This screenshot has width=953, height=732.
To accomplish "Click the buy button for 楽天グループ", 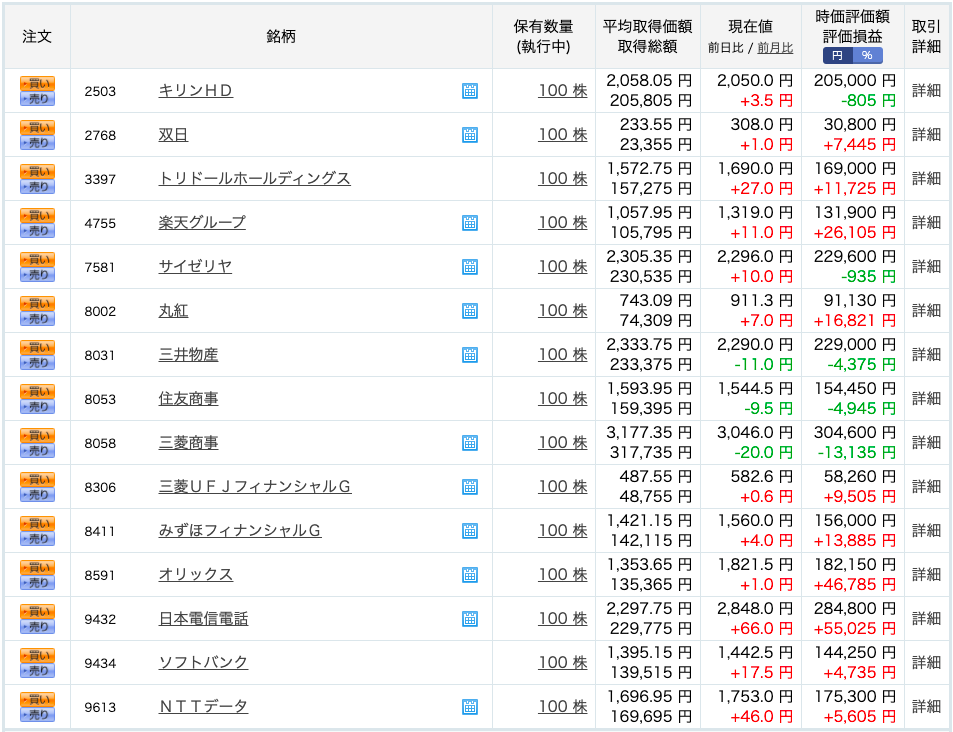I will click(37, 215).
